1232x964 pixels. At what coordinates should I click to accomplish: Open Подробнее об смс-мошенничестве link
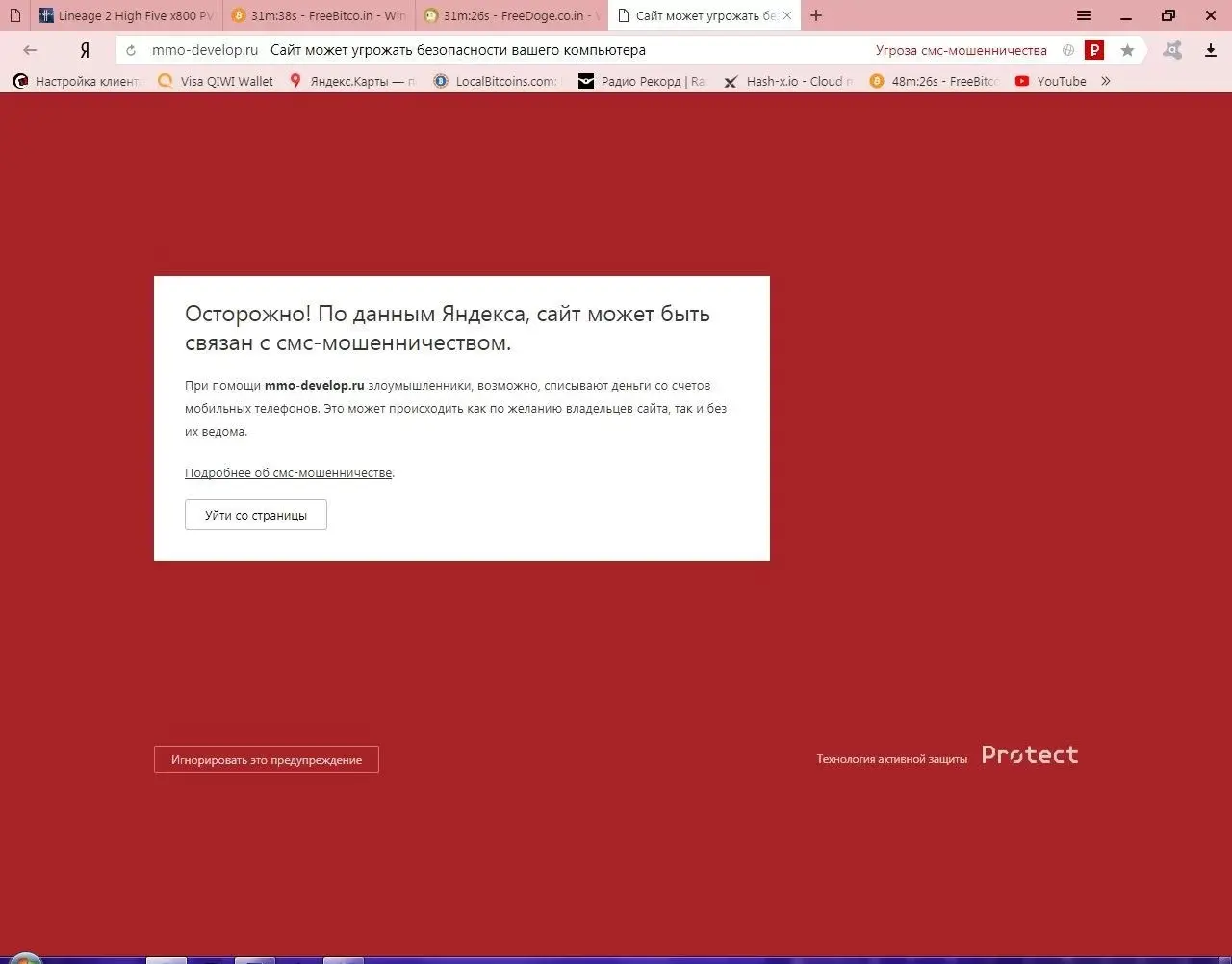(289, 473)
